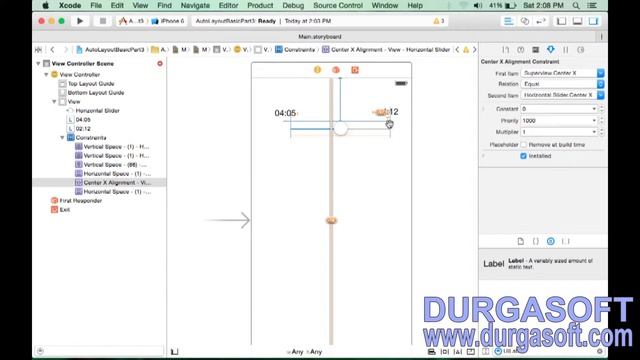The height and width of the screenshot is (360, 640).
Task: Open the Priority value dropdown
Action: (x=594, y=121)
